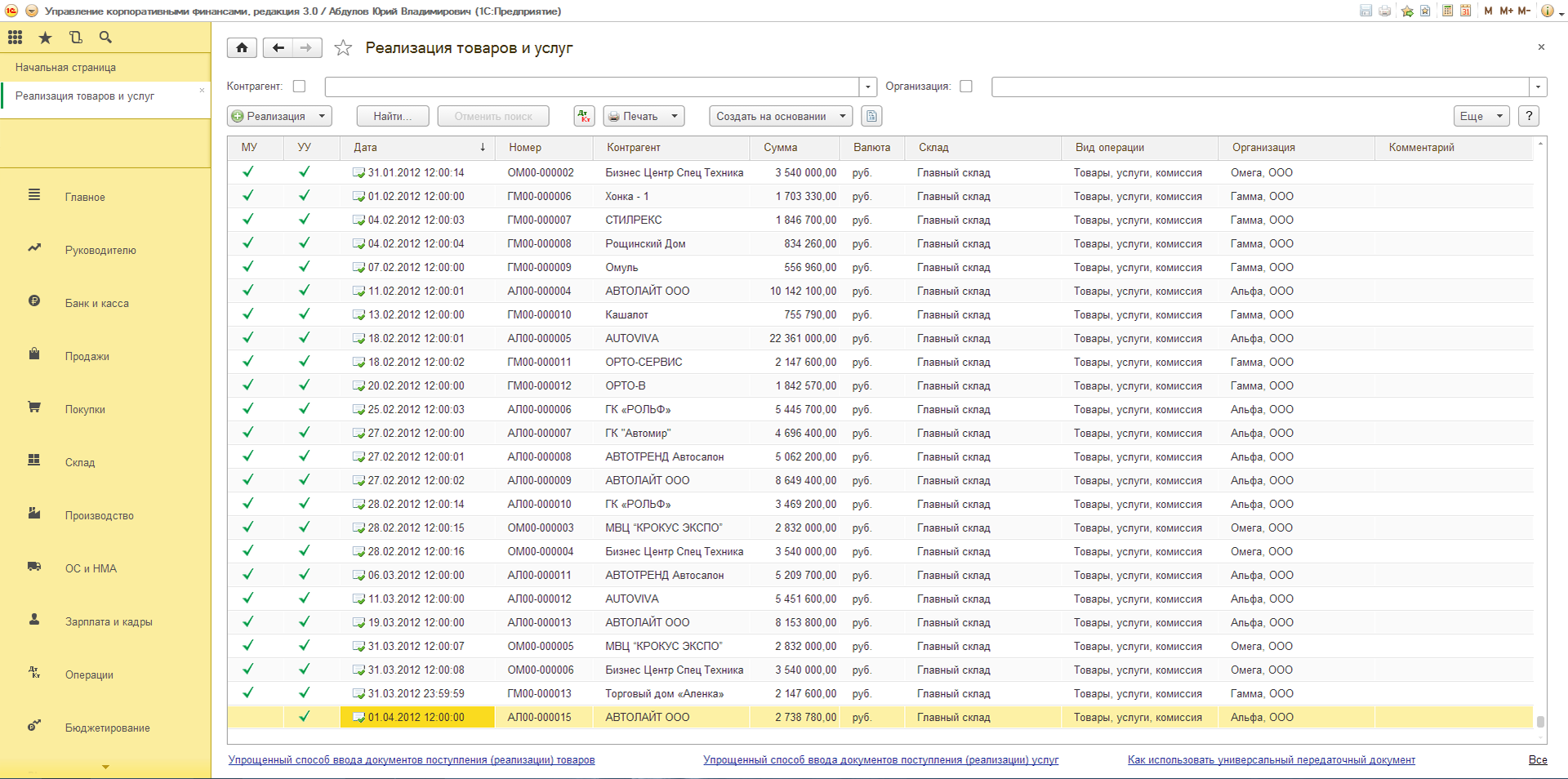Click the title bar save diskette icon
The height and width of the screenshot is (779, 1568).
1365,11
